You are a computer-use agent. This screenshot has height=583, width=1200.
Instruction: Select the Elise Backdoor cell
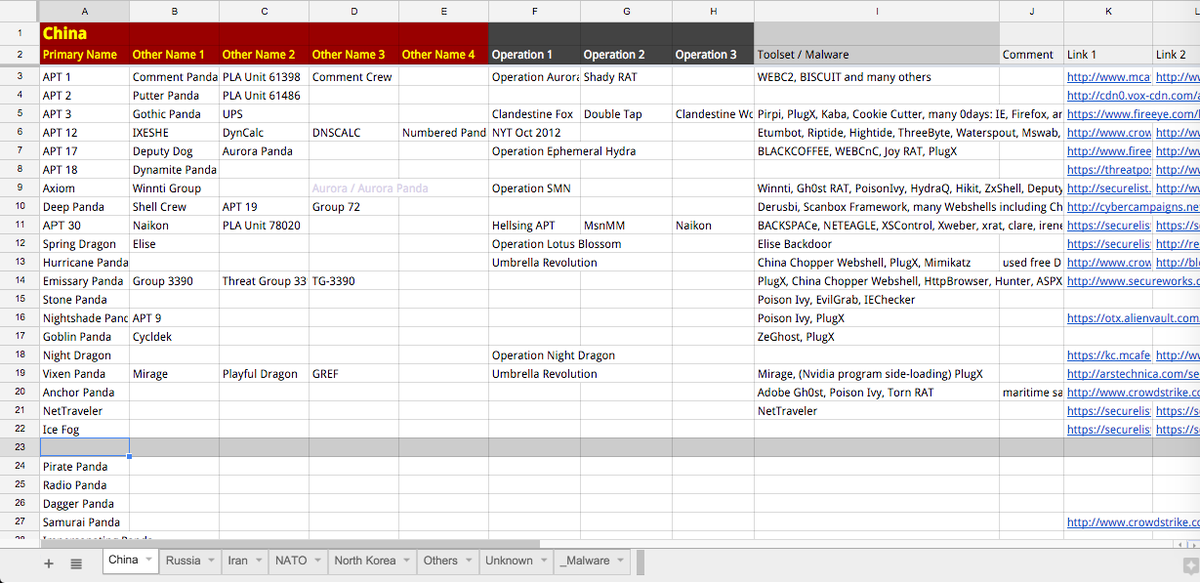point(877,244)
